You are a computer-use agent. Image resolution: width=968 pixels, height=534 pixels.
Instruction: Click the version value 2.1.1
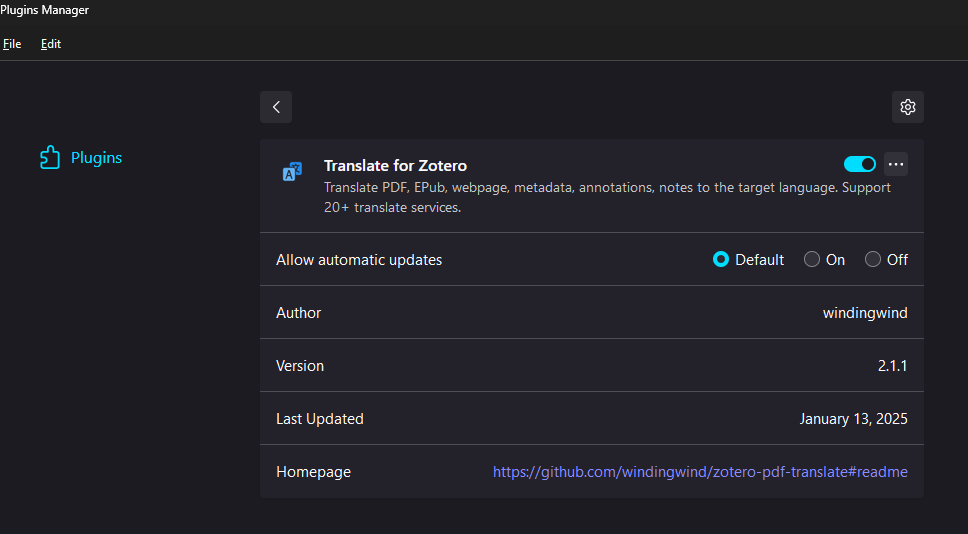click(x=893, y=365)
